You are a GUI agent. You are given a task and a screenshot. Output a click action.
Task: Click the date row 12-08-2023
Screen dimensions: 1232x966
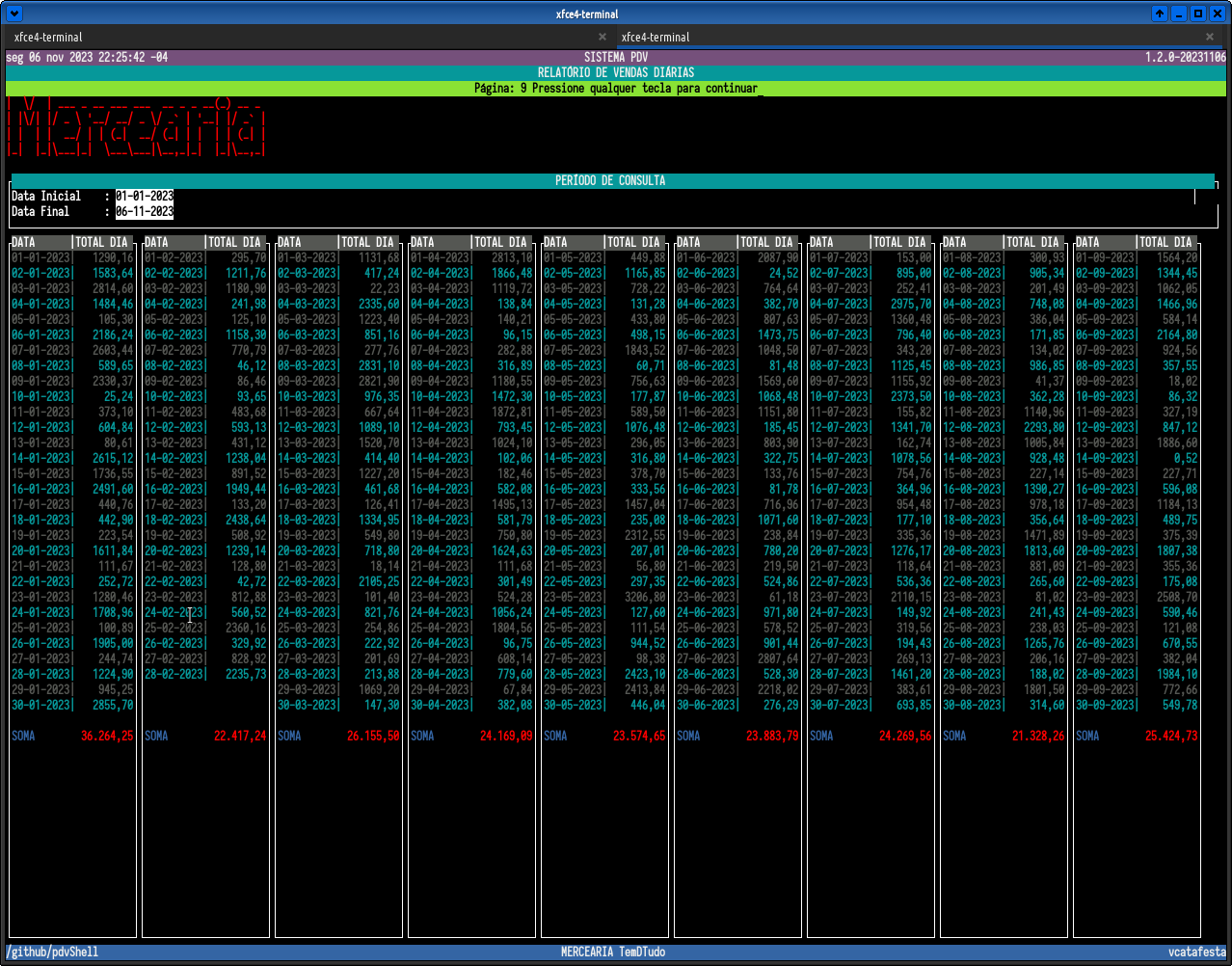coord(1004,427)
